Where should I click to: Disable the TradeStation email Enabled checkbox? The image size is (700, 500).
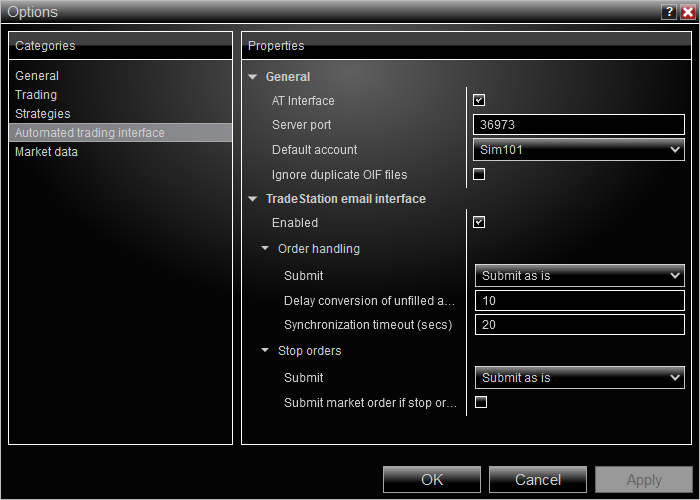tap(479, 222)
